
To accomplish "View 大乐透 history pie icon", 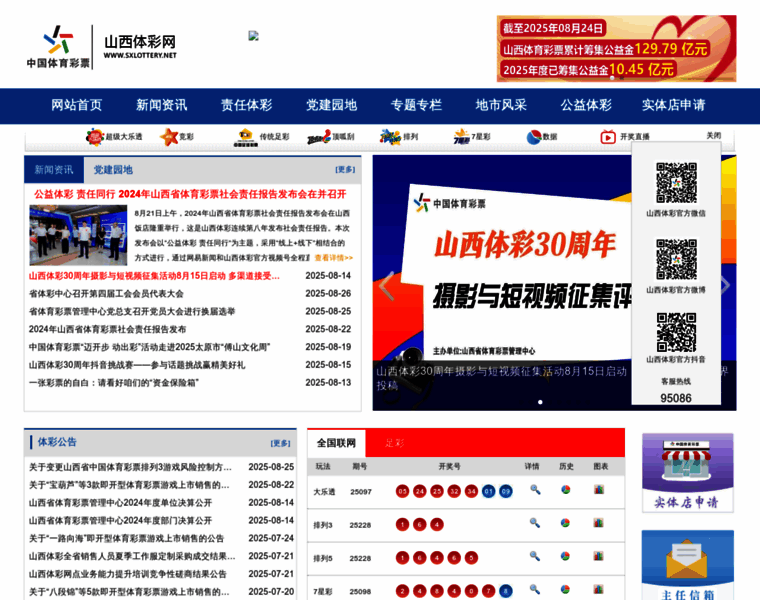I will (x=565, y=489).
